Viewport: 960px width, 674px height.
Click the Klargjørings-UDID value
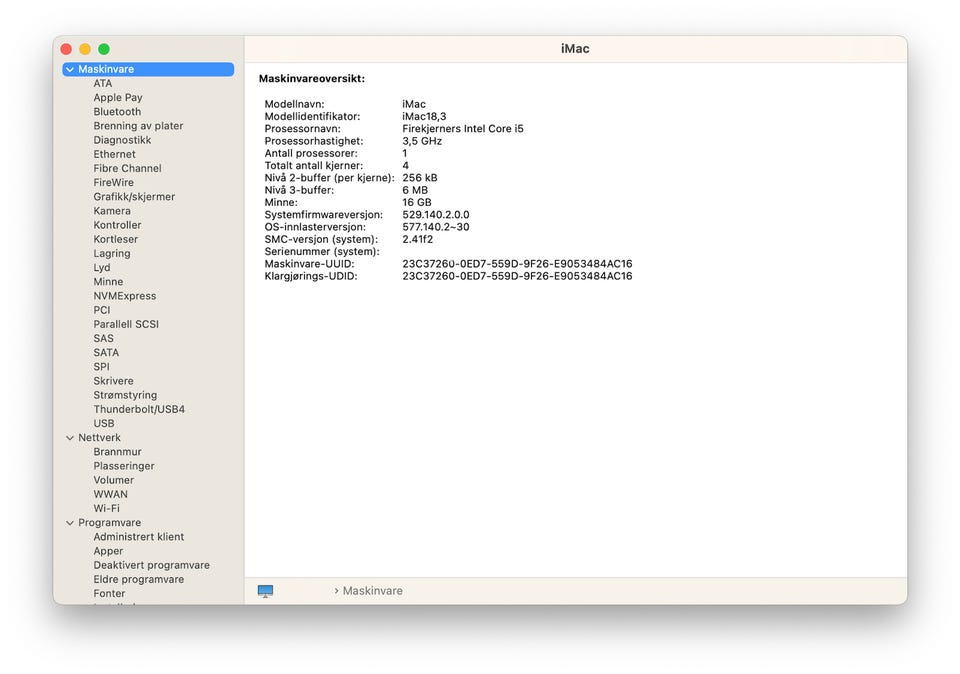pyautogui.click(x=517, y=276)
